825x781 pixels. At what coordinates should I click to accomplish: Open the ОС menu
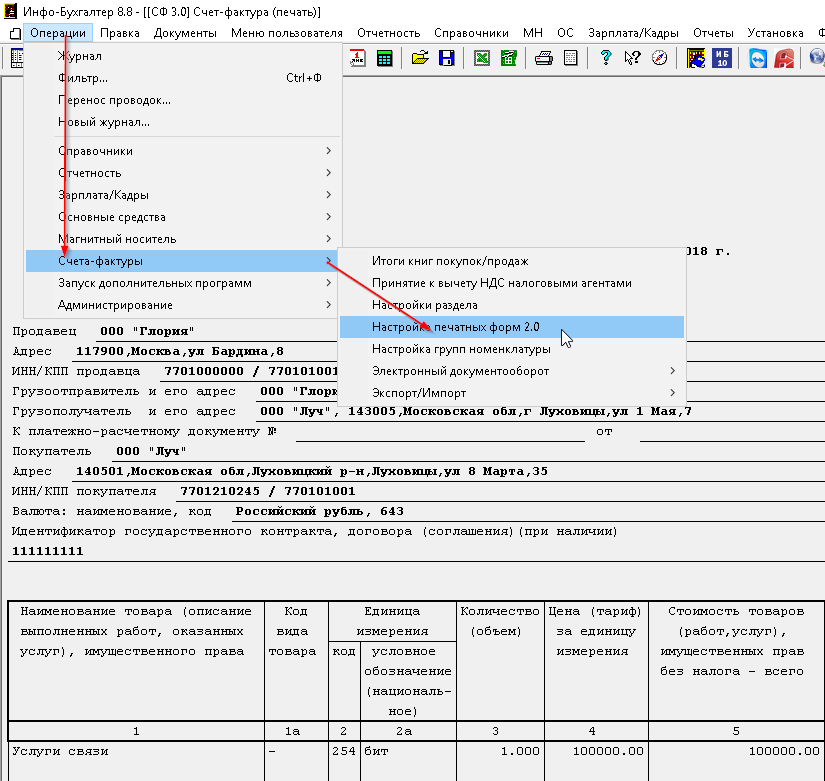coord(566,33)
